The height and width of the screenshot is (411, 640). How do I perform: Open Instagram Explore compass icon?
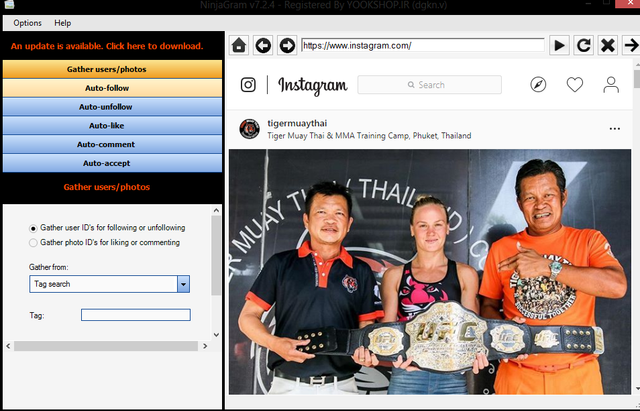(x=538, y=84)
